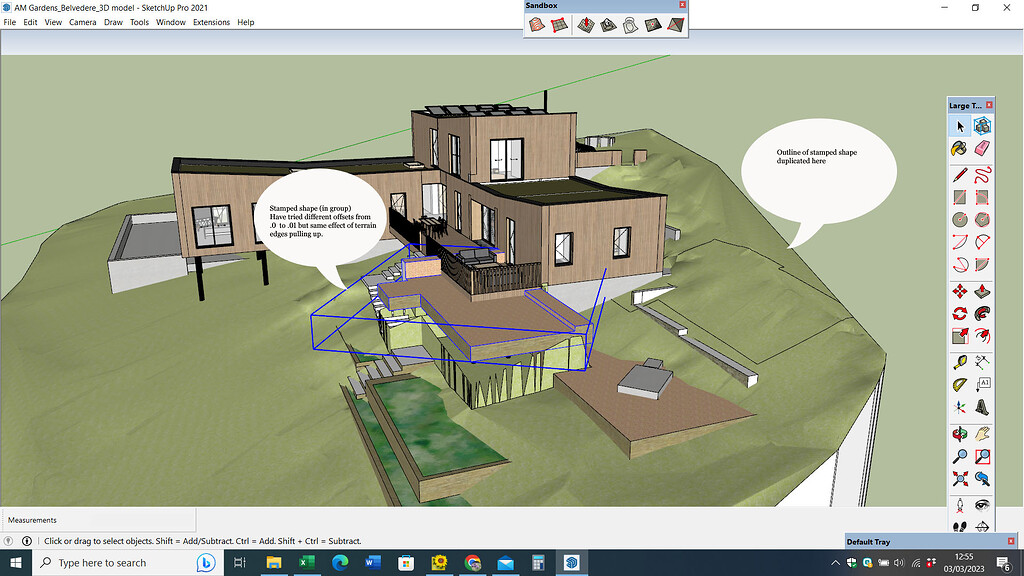Open the Extensions menu
The height and width of the screenshot is (576, 1024).
click(x=211, y=21)
